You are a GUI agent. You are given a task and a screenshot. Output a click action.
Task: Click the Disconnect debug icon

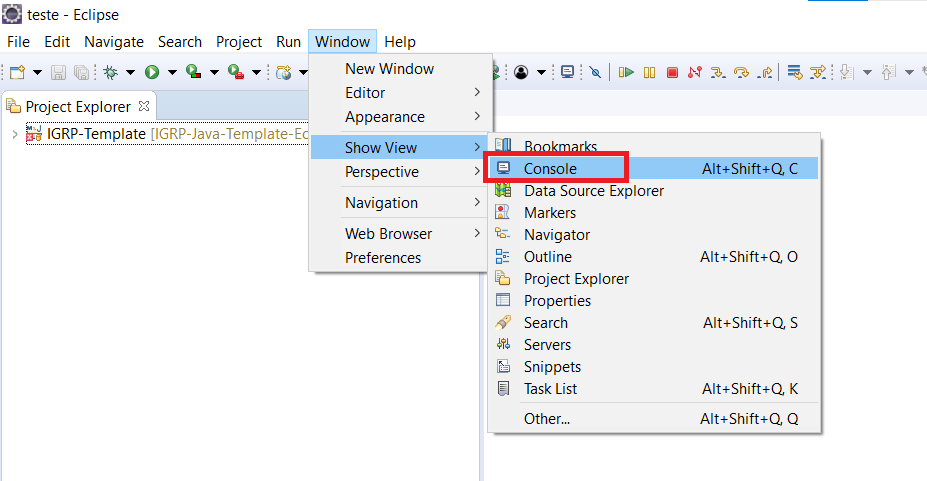(x=695, y=72)
